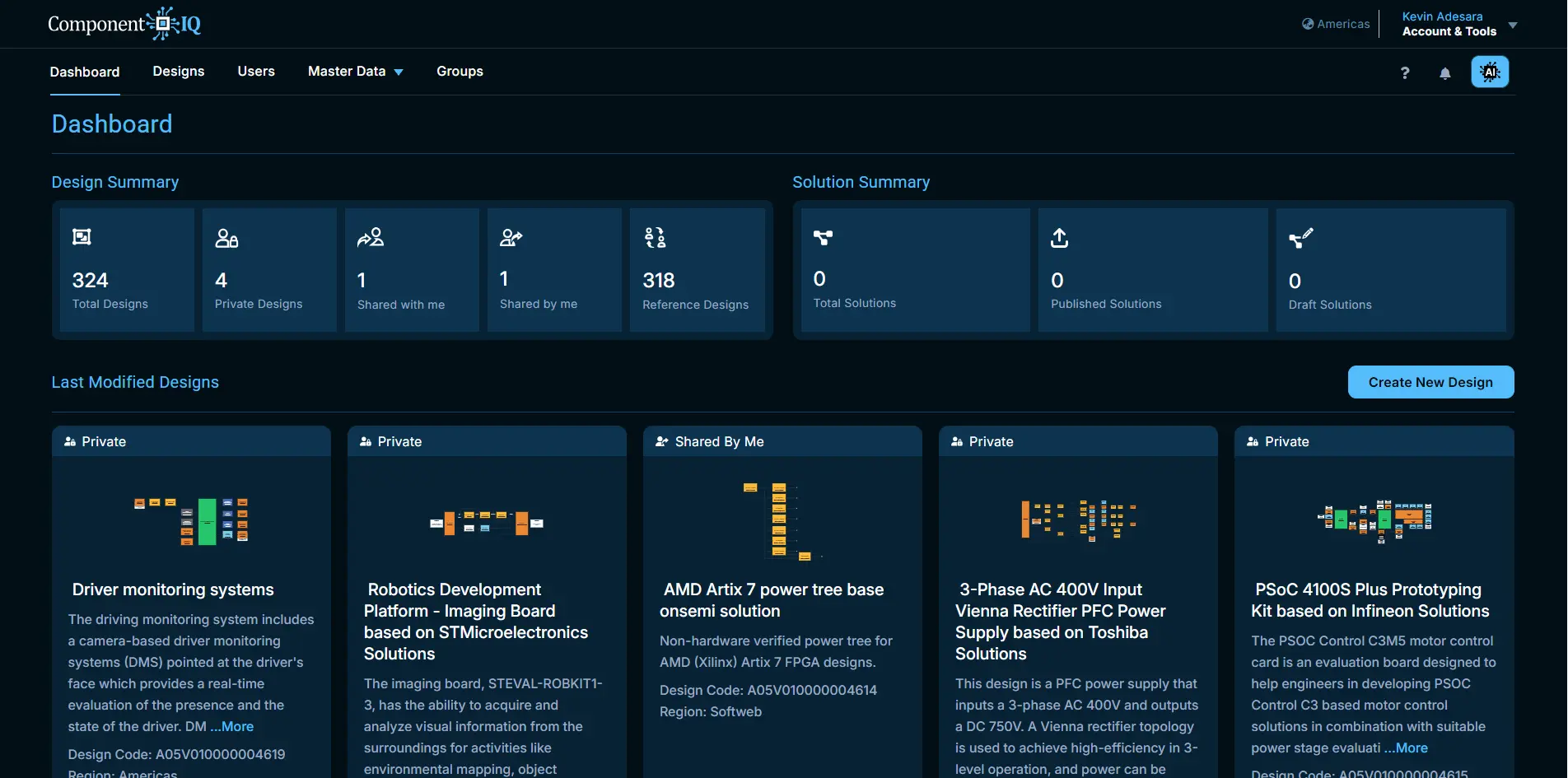Expand the Master Data menu arrow
This screenshot has width=1568, height=778.
tap(399, 72)
